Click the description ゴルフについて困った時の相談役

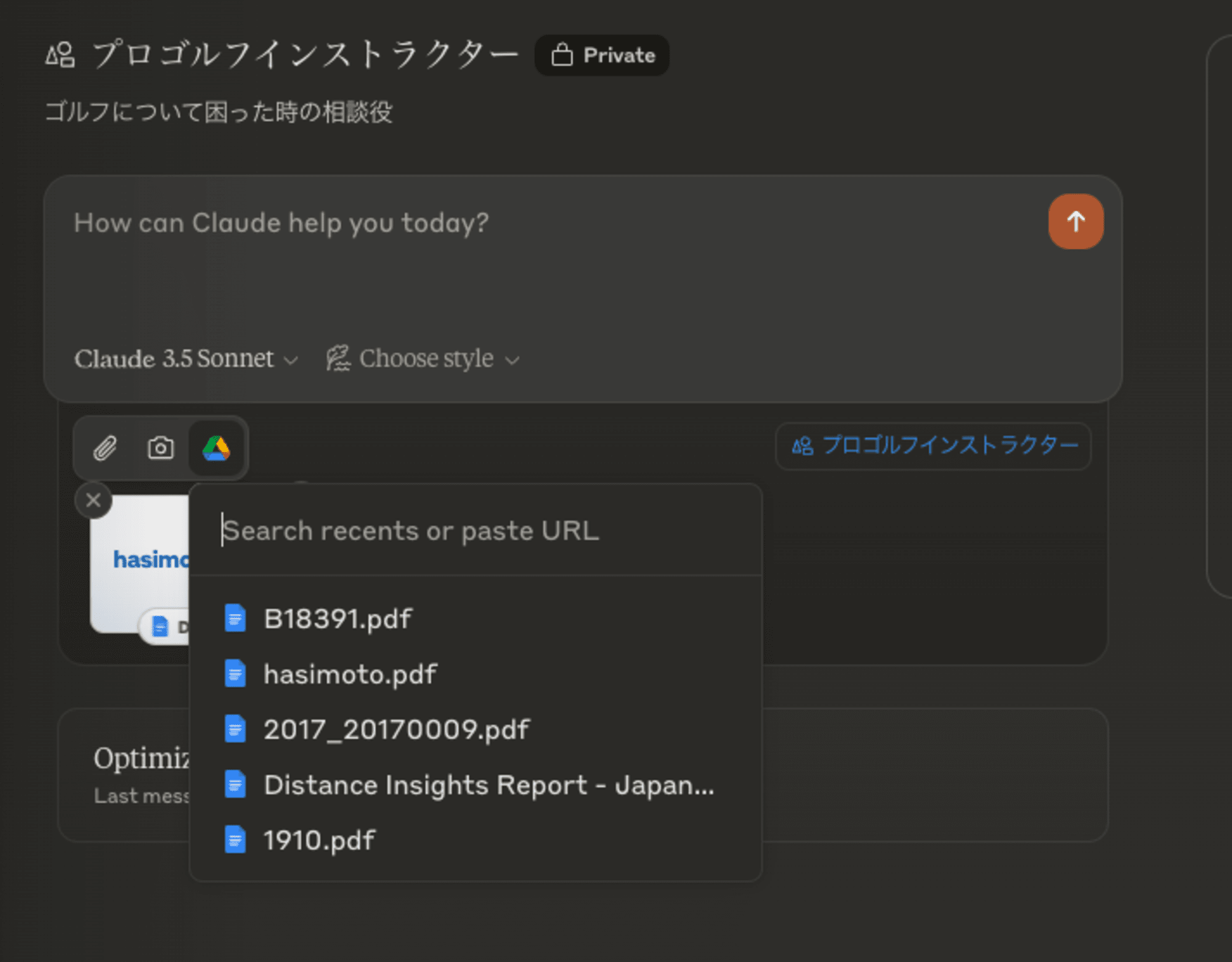[x=219, y=112]
